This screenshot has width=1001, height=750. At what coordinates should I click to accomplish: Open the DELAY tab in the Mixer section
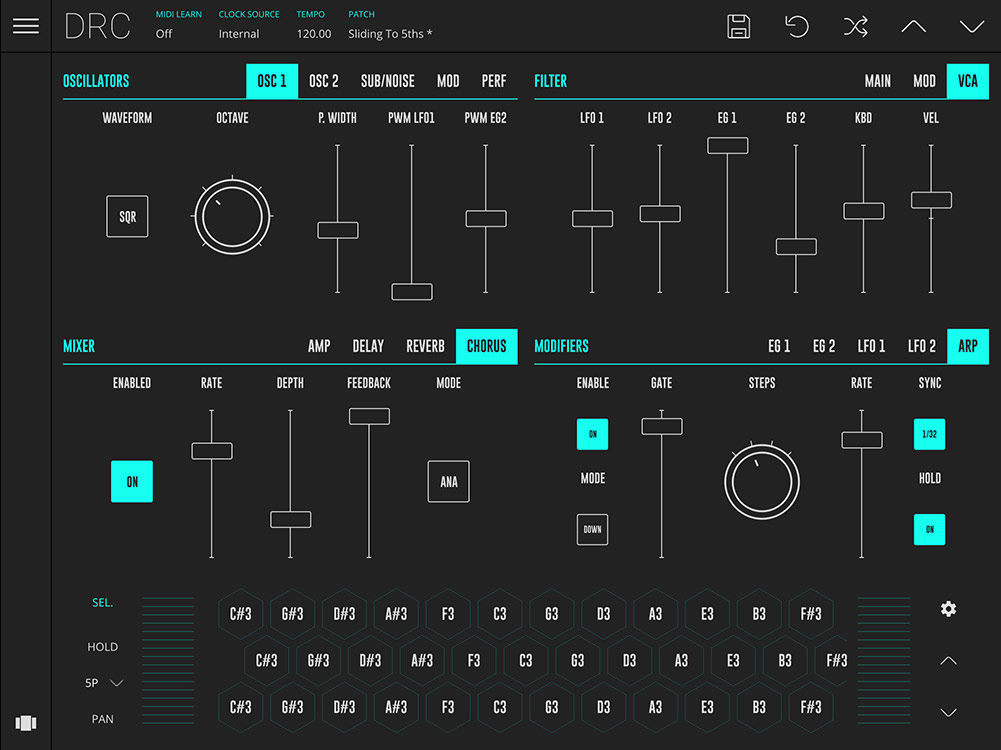coord(368,346)
